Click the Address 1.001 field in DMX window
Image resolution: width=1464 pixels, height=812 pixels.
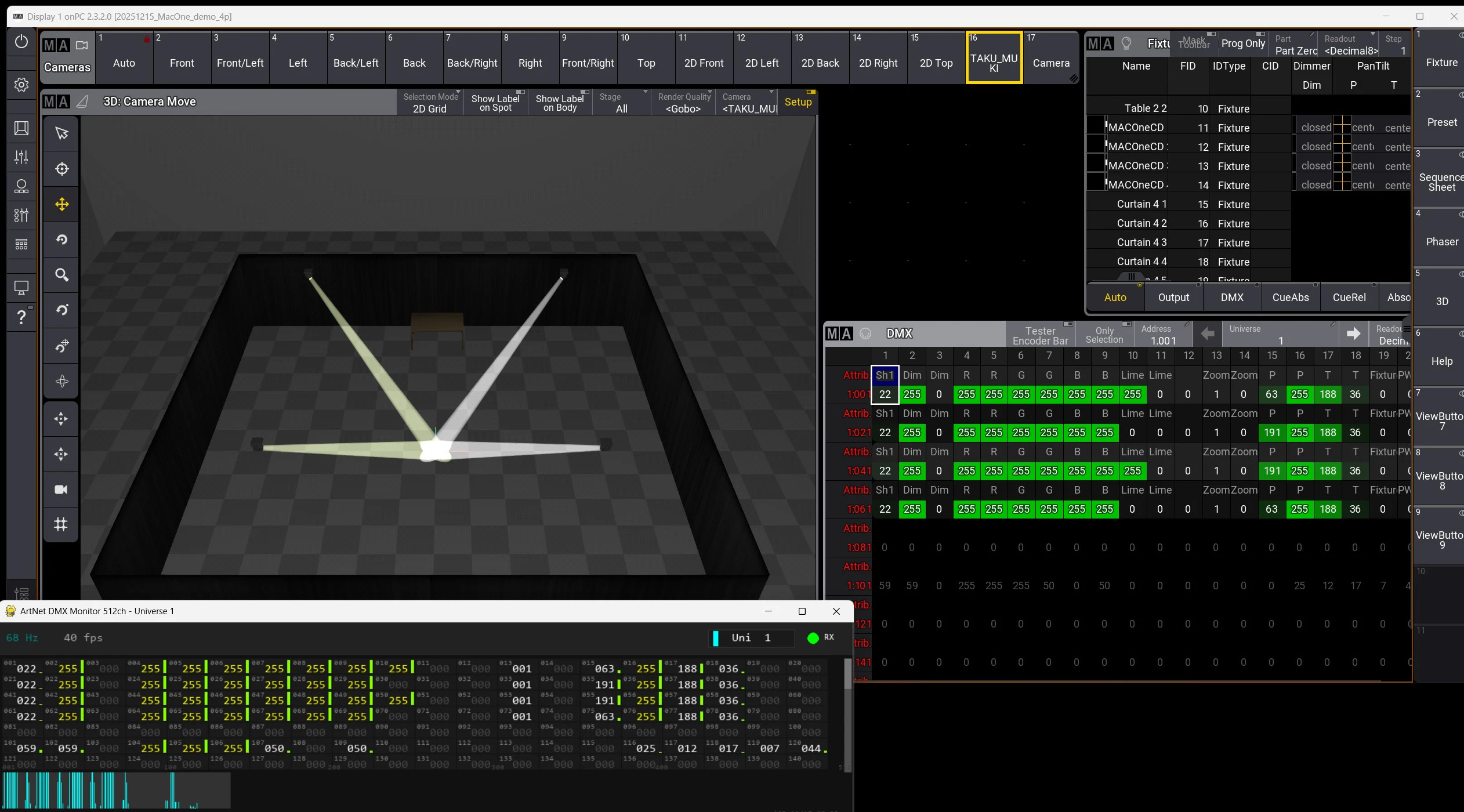coord(1162,335)
